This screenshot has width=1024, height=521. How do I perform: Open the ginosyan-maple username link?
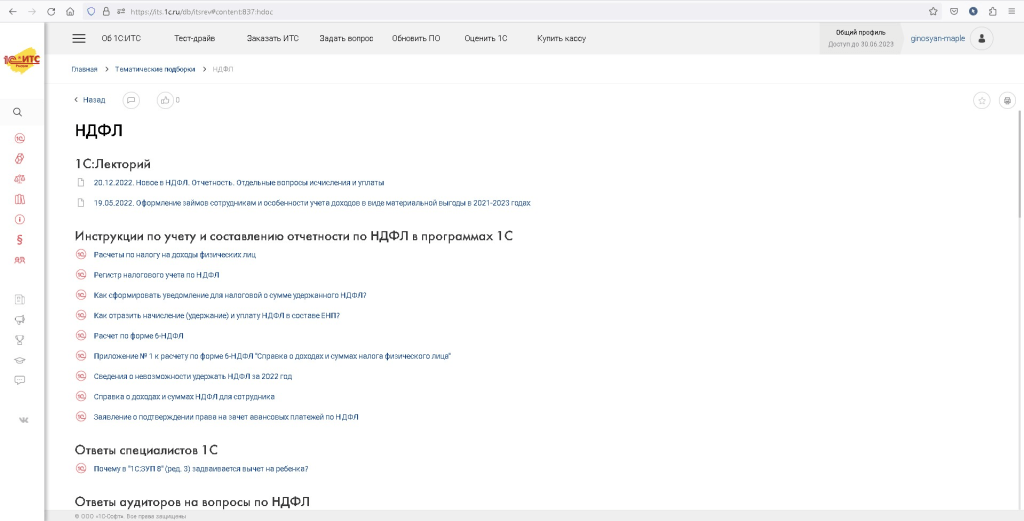(938, 39)
